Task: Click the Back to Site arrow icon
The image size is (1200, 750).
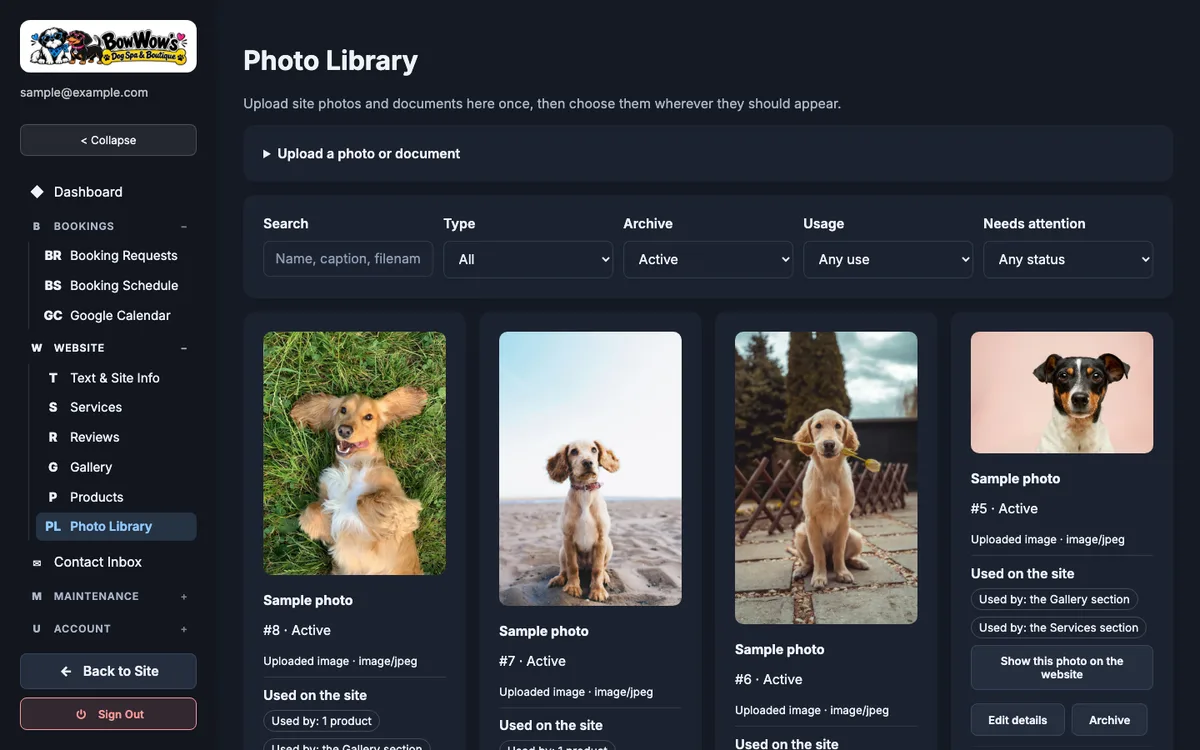Action: 66,672
